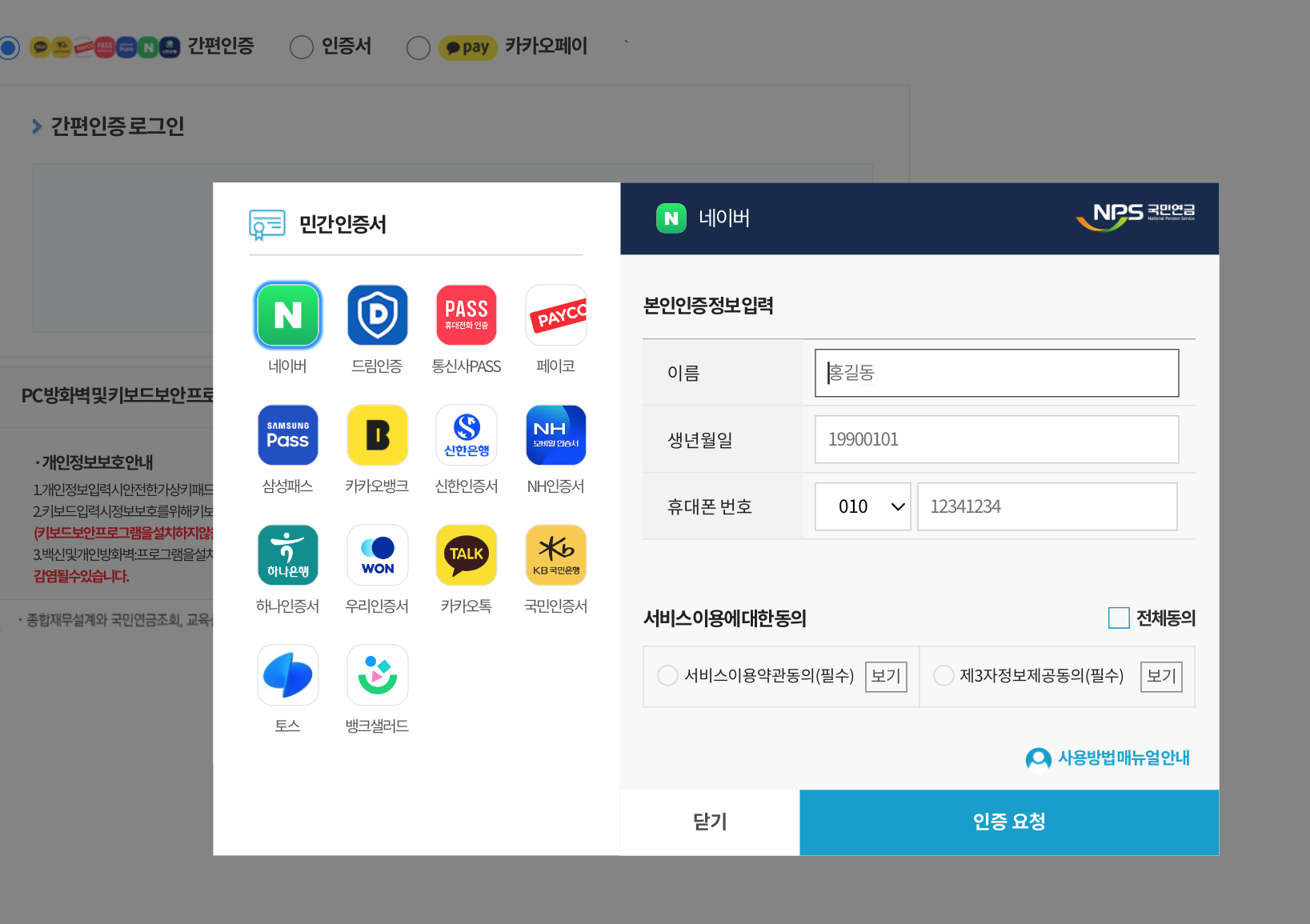The image size is (1310, 924).
Task: View 제3자정보제공동의 terms via 보기
Action: click(1160, 676)
